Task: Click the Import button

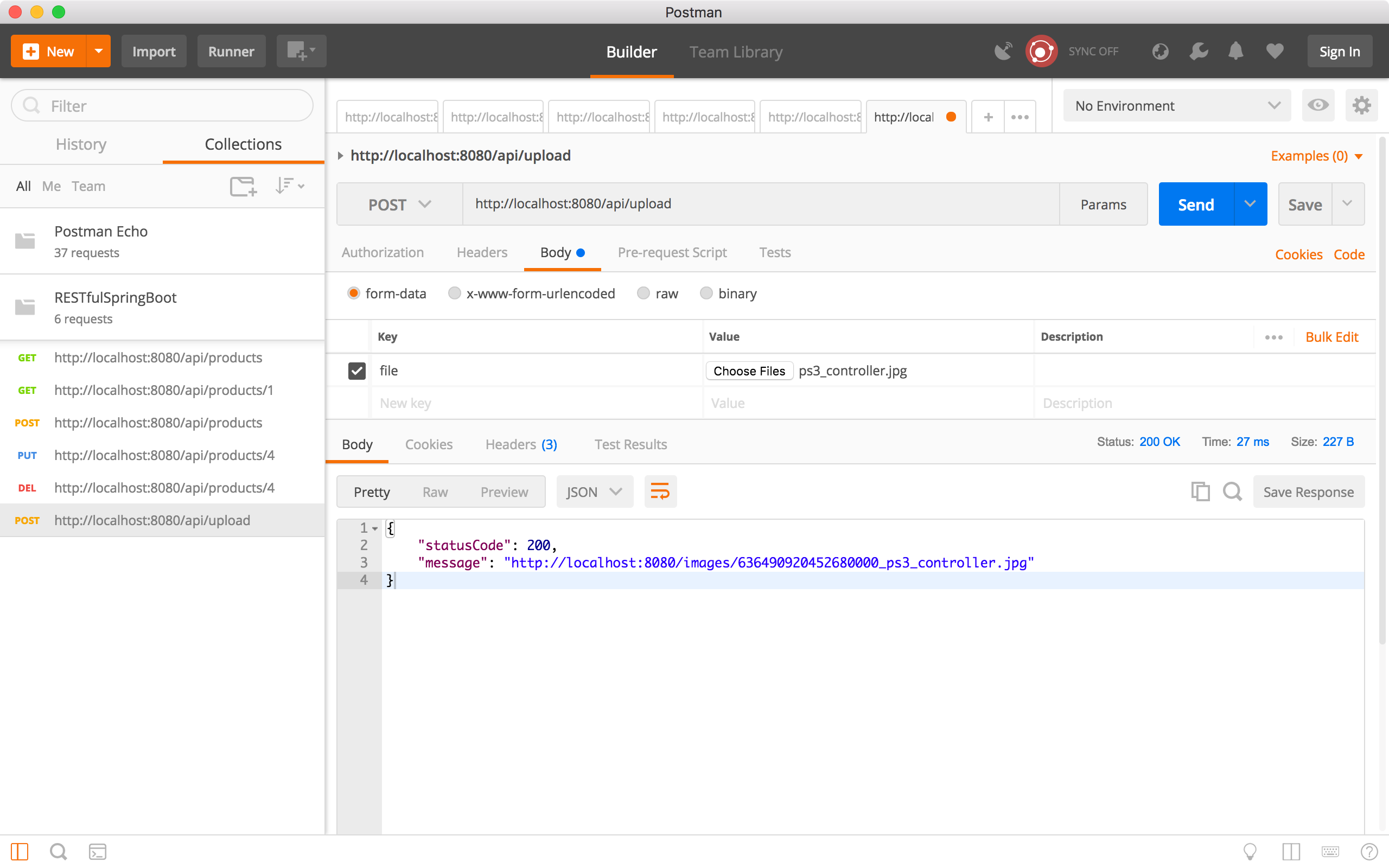Action: 154,51
